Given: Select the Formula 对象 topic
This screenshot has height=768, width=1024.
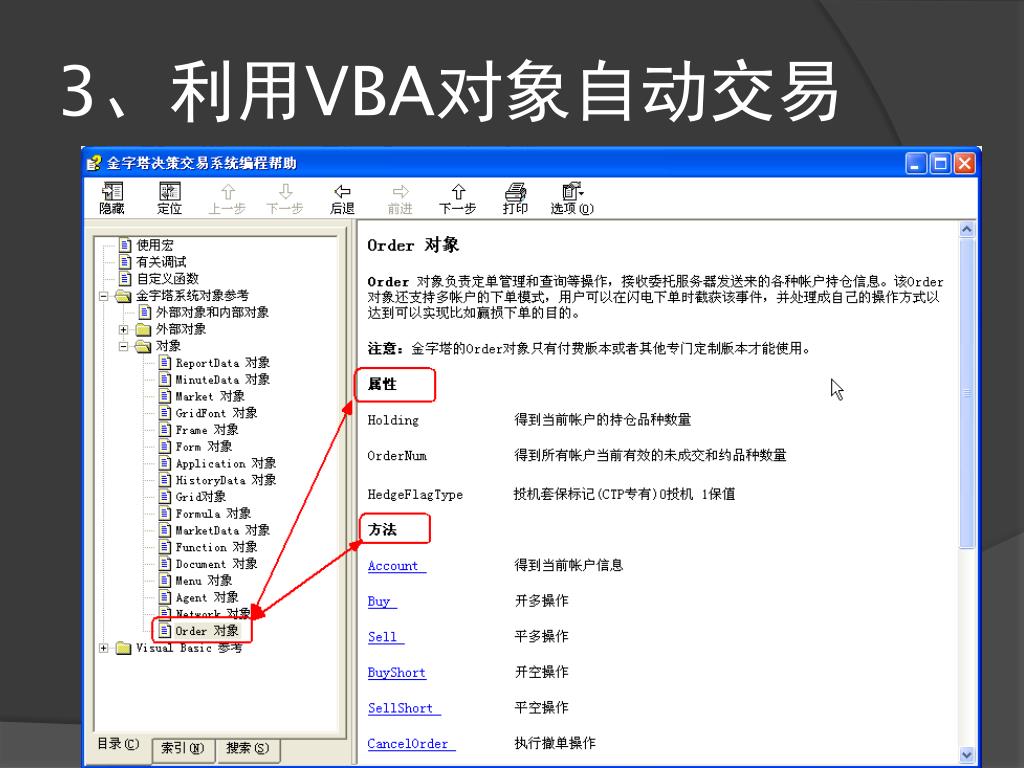Looking at the screenshot, I should pyautogui.click(x=214, y=513).
